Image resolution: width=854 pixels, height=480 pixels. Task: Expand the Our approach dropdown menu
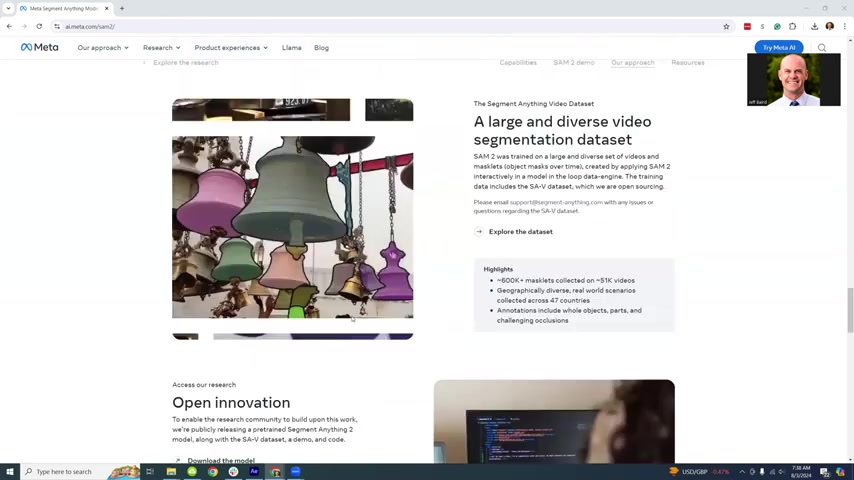click(x=103, y=48)
